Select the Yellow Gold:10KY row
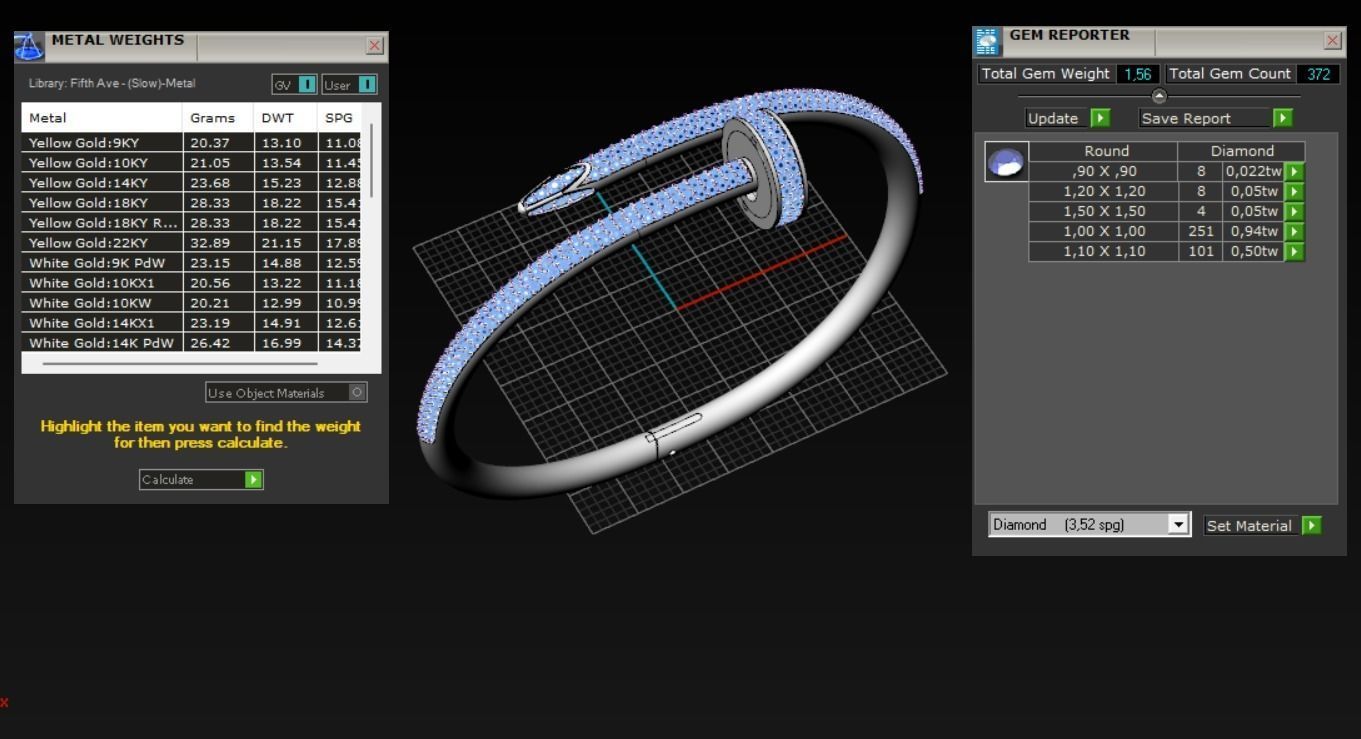This screenshot has width=1361, height=739. (191, 163)
